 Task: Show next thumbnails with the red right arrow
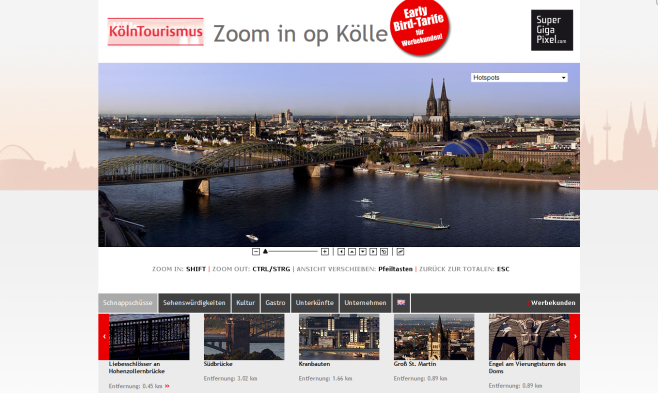coord(574,336)
